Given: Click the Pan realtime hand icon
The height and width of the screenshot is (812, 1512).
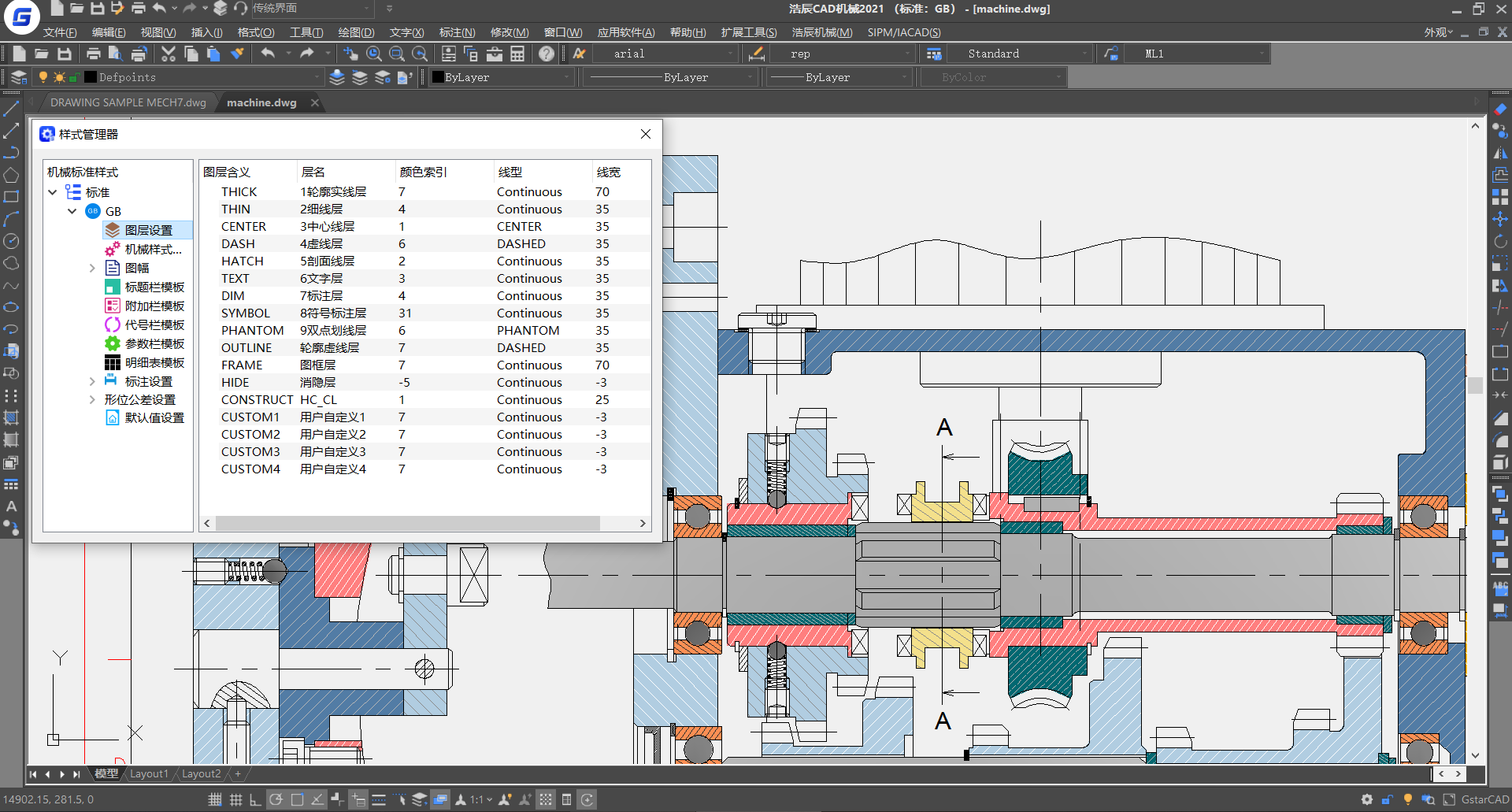Looking at the screenshot, I should tap(351, 54).
